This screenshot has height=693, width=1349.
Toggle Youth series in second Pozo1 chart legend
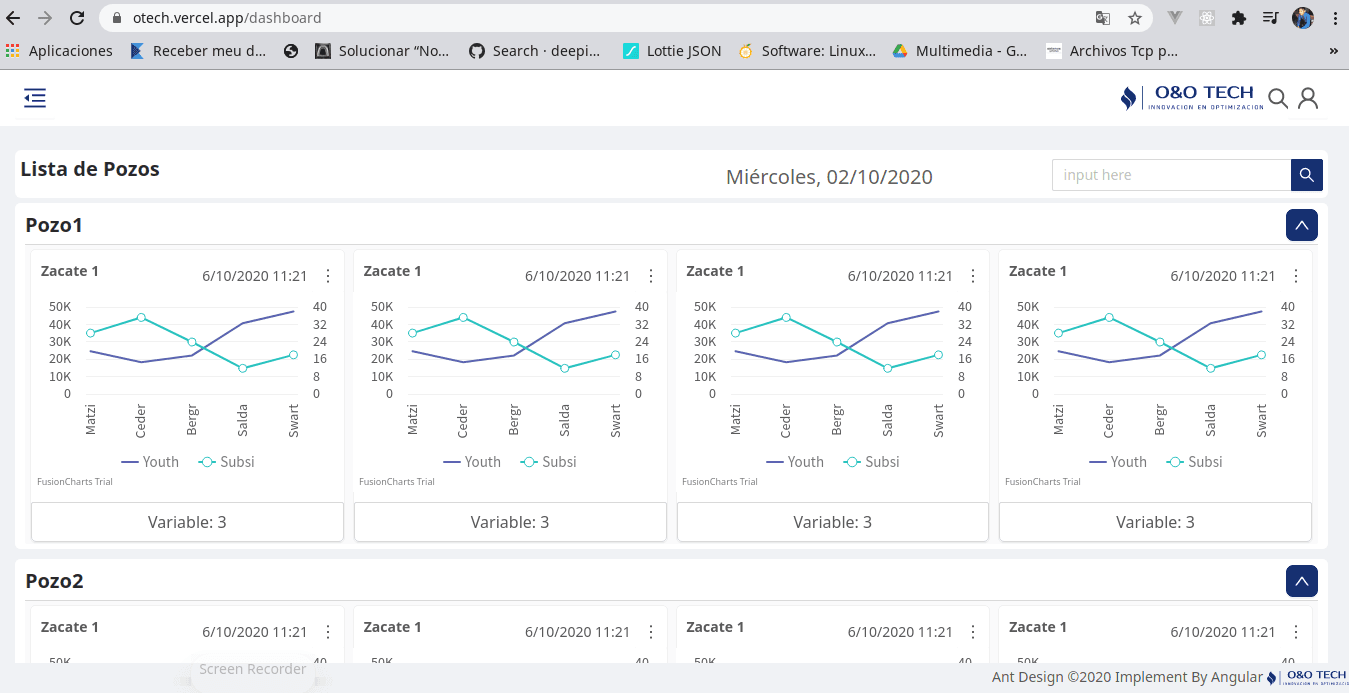(x=472, y=462)
